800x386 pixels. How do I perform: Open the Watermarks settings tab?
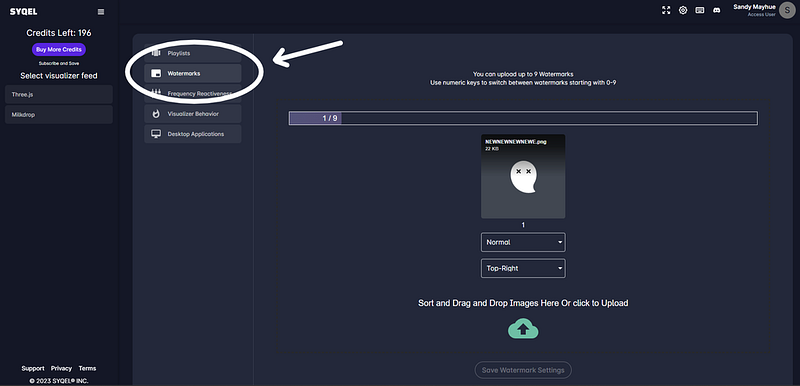click(193, 73)
